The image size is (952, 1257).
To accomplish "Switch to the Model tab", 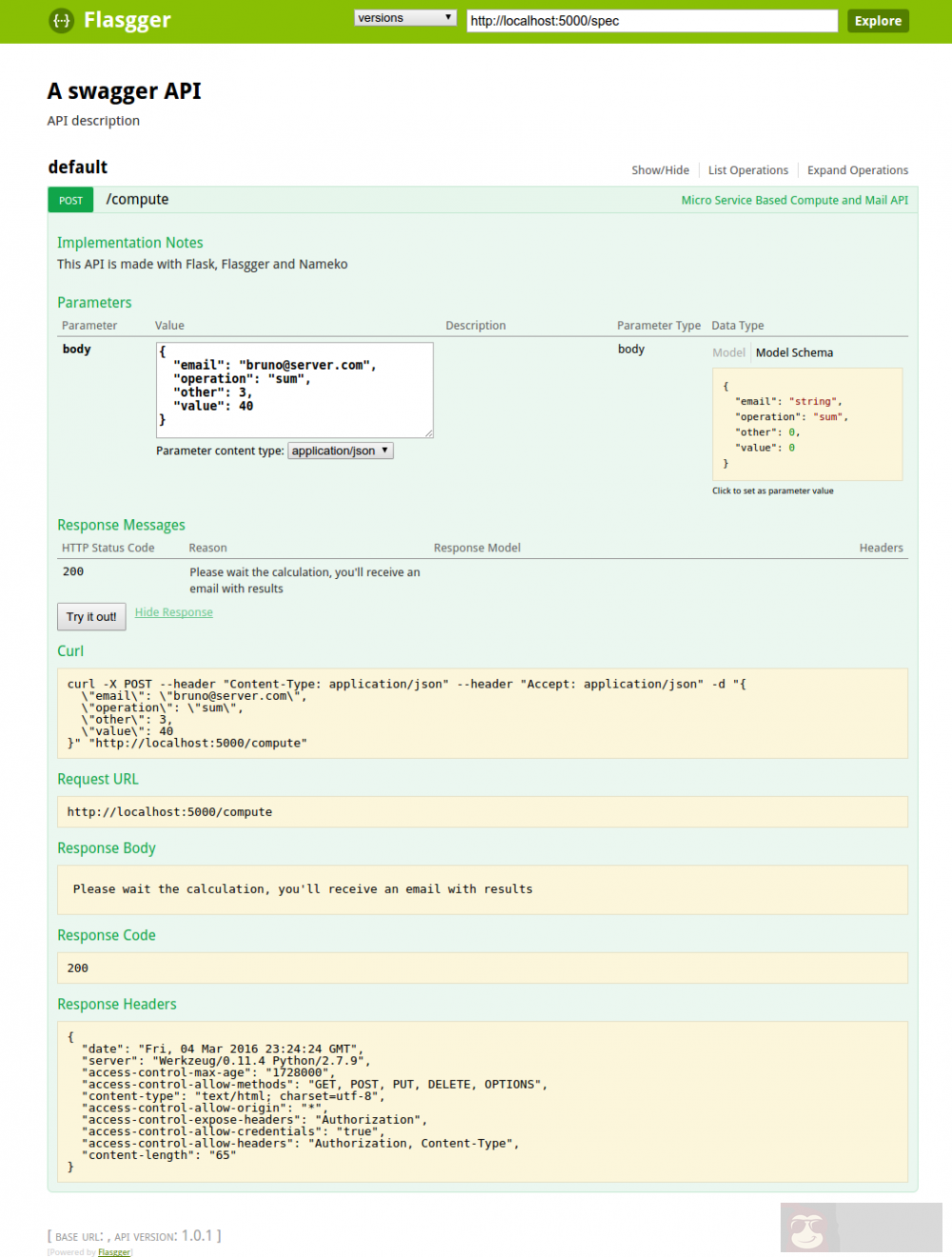I will click(x=728, y=352).
